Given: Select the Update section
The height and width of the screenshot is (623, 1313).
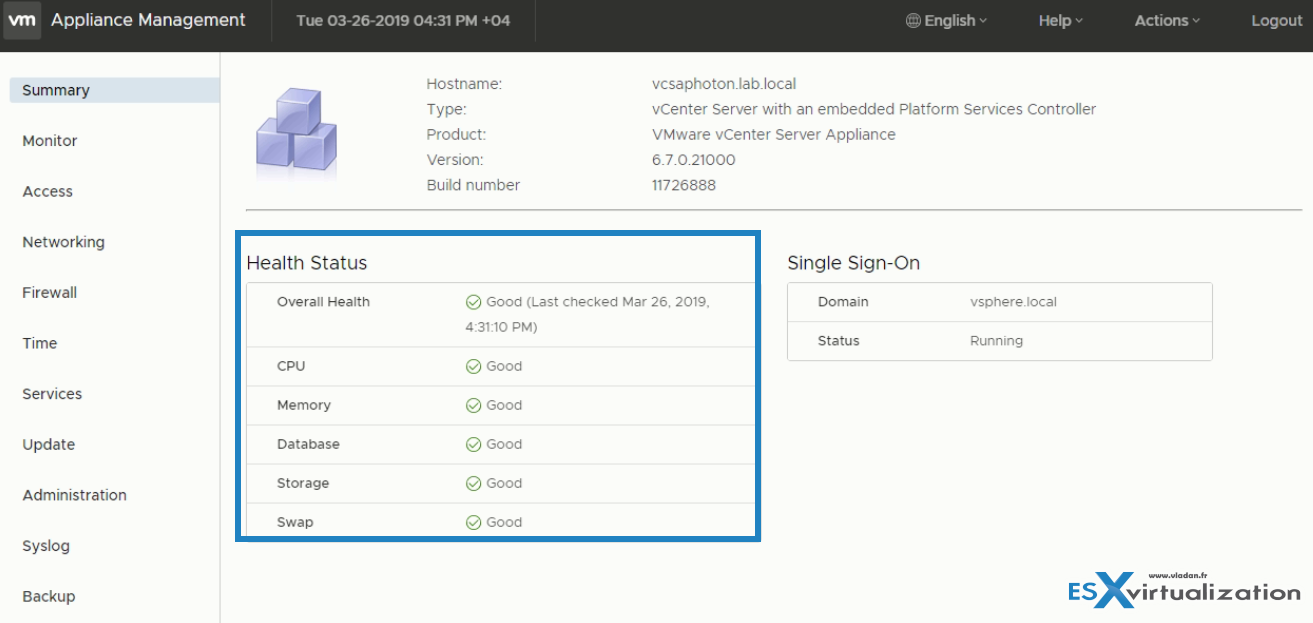Looking at the screenshot, I should (46, 444).
